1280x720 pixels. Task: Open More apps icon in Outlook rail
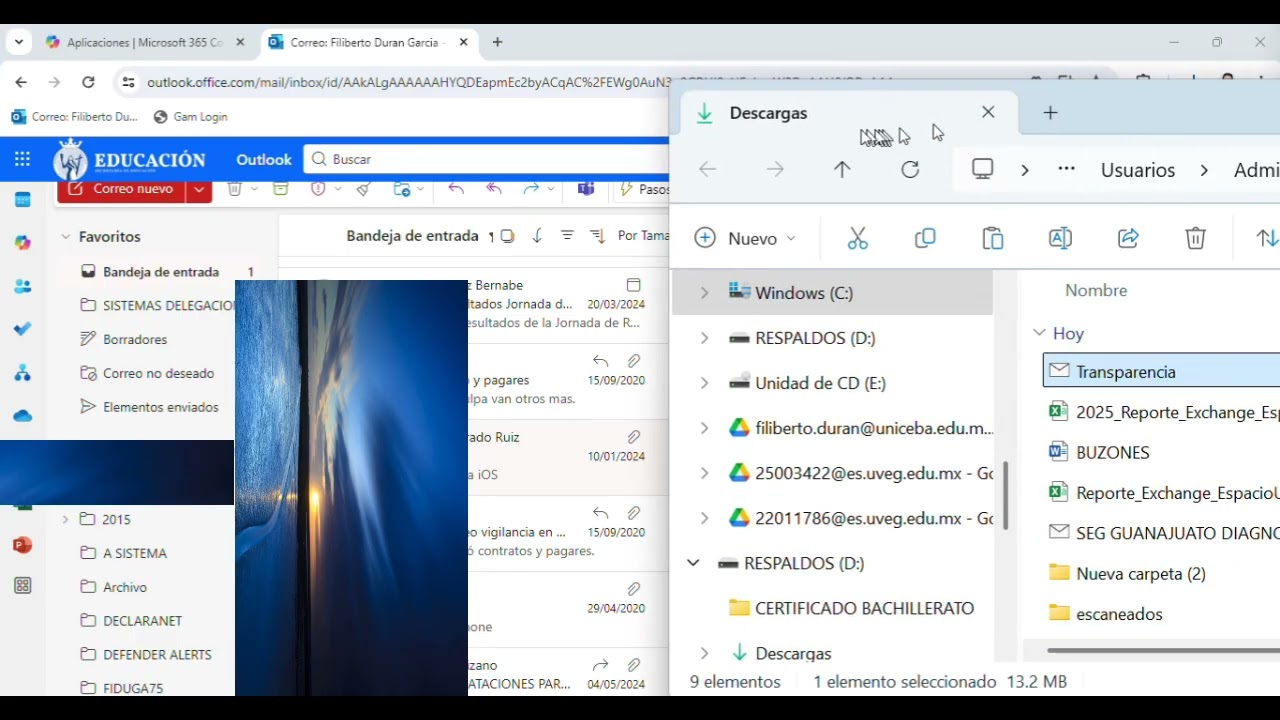(22, 586)
